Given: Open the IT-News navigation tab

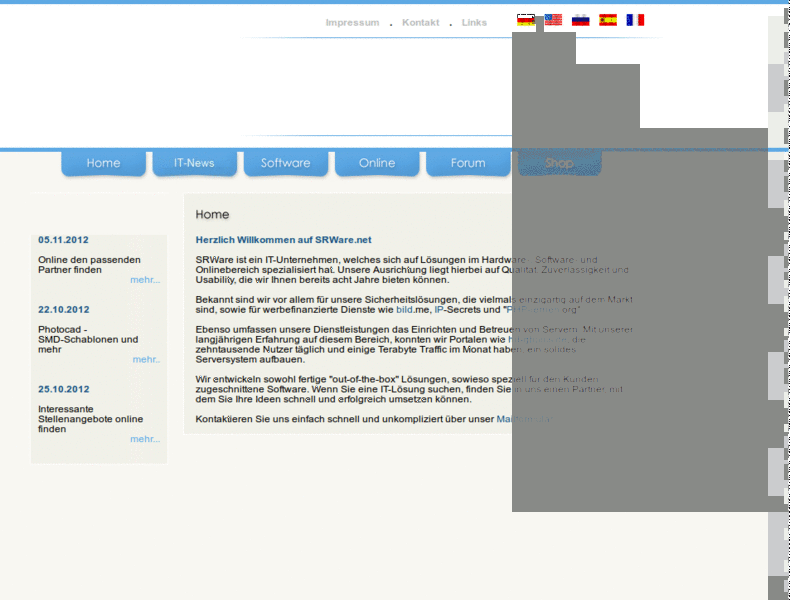Looking at the screenshot, I should pos(194,163).
